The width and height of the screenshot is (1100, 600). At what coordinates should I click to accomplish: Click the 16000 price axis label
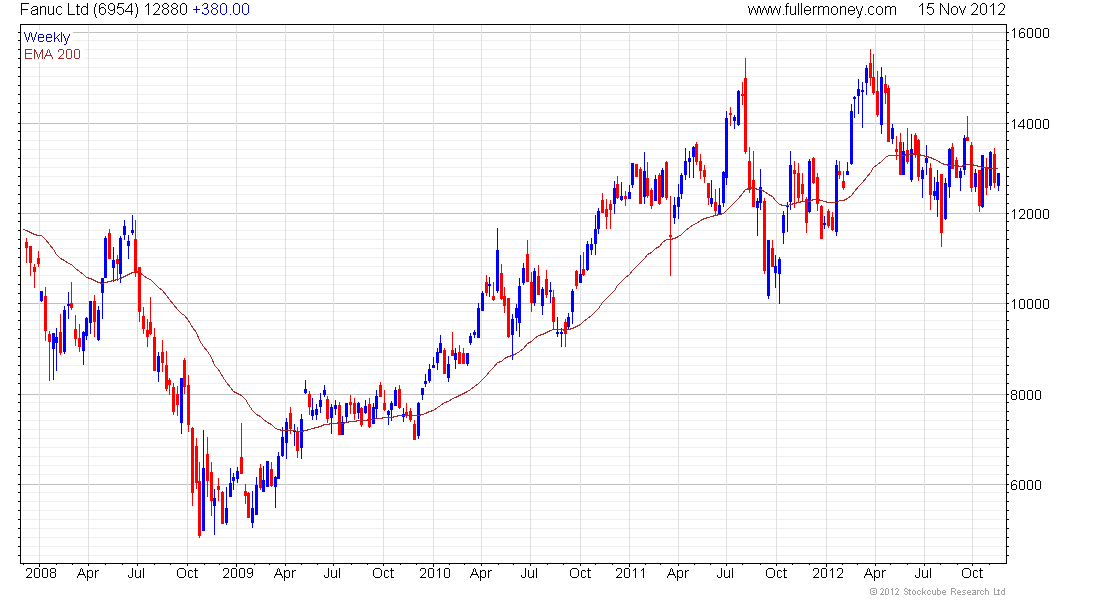point(1031,34)
